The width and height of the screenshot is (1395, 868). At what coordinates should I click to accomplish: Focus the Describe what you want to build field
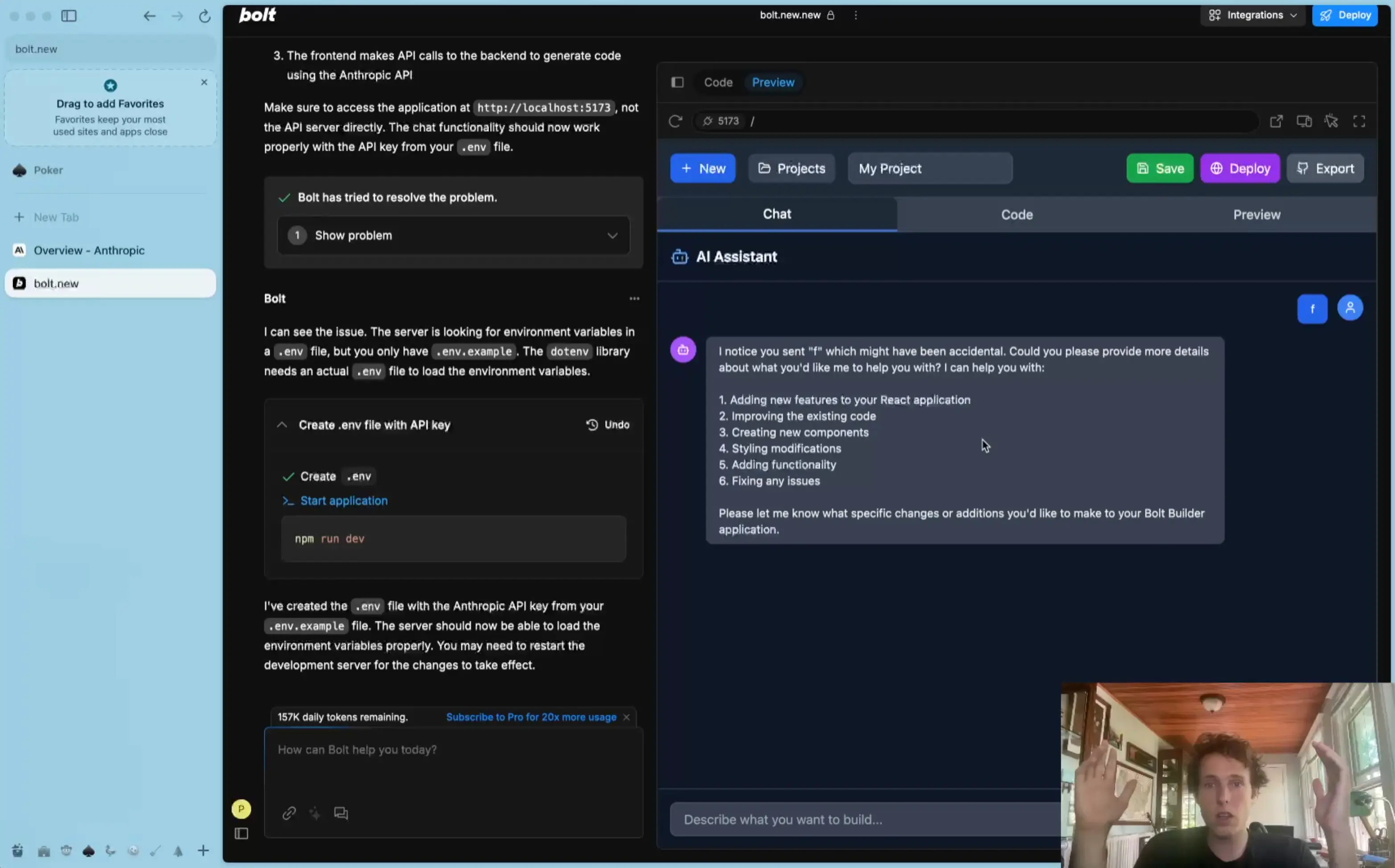865,820
